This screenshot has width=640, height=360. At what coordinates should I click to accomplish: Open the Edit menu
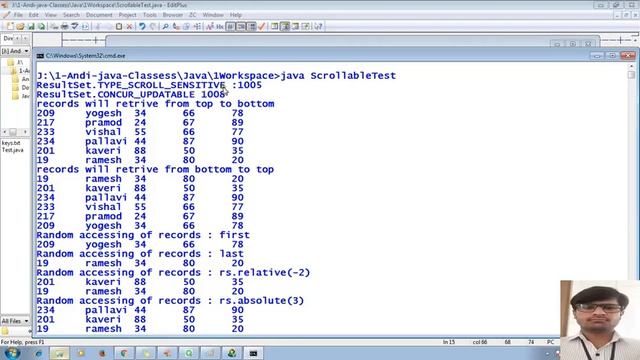[33, 15]
